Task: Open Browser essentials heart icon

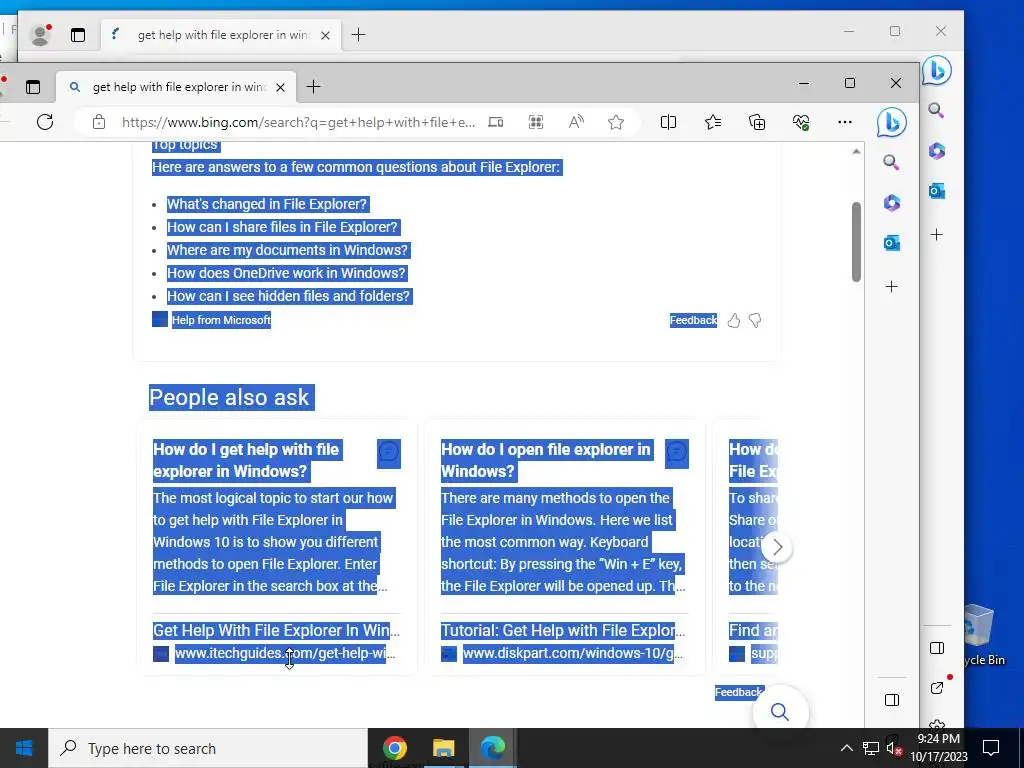Action: pyautogui.click(x=801, y=122)
